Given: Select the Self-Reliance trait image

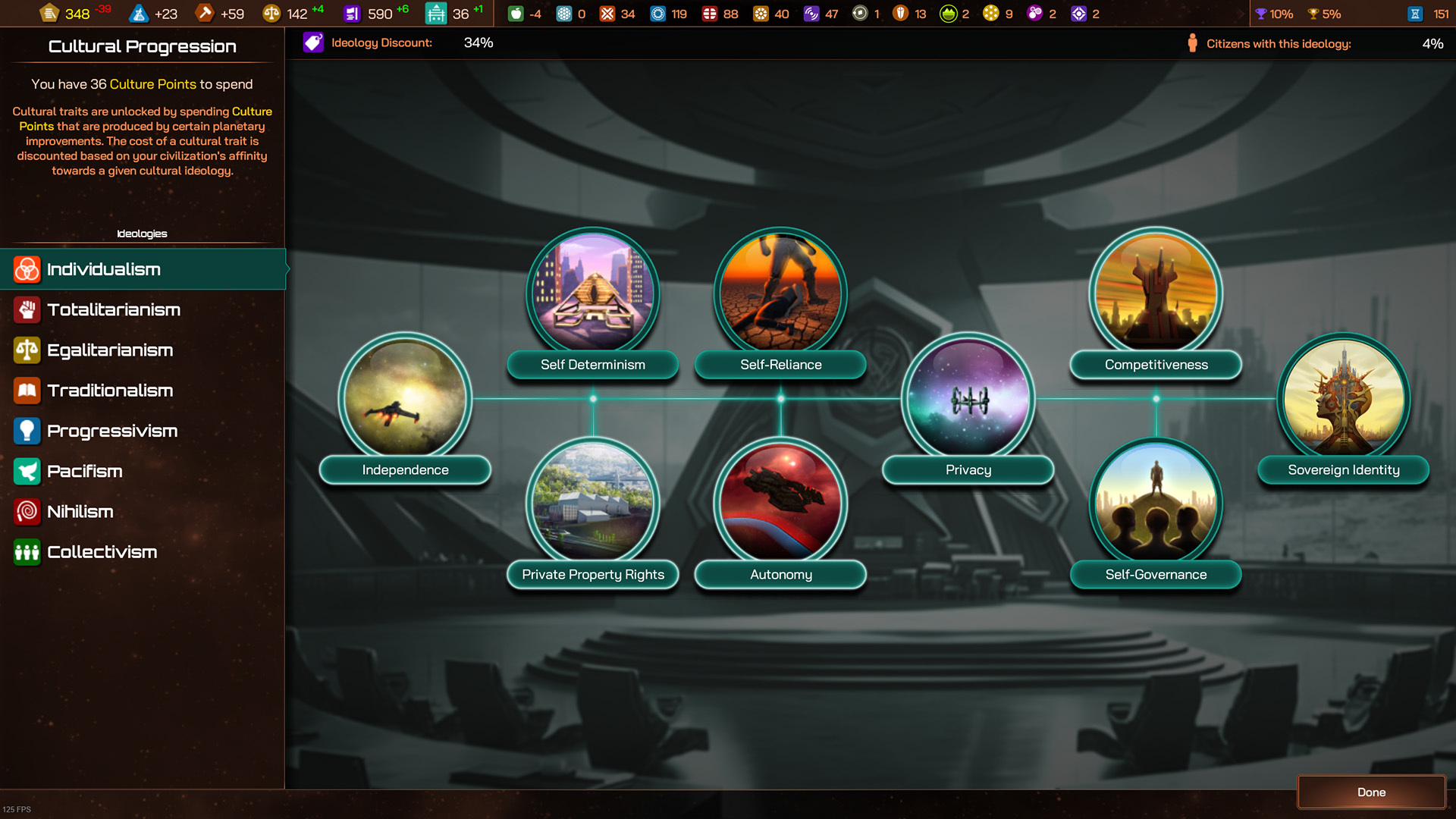Looking at the screenshot, I should [780, 292].
